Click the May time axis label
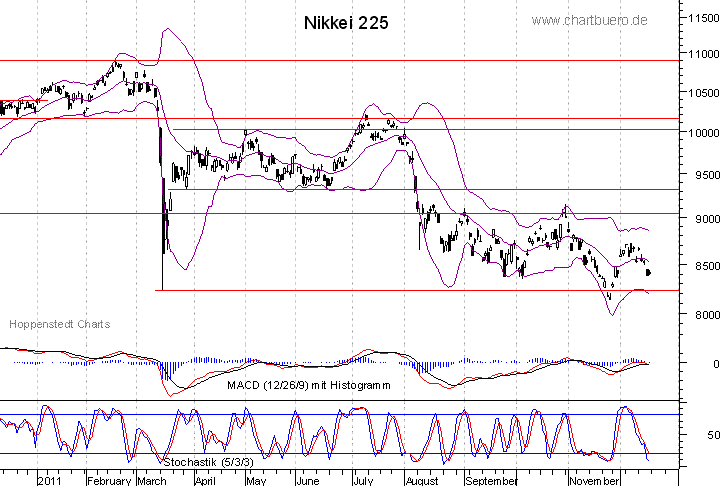 (256, 480)
